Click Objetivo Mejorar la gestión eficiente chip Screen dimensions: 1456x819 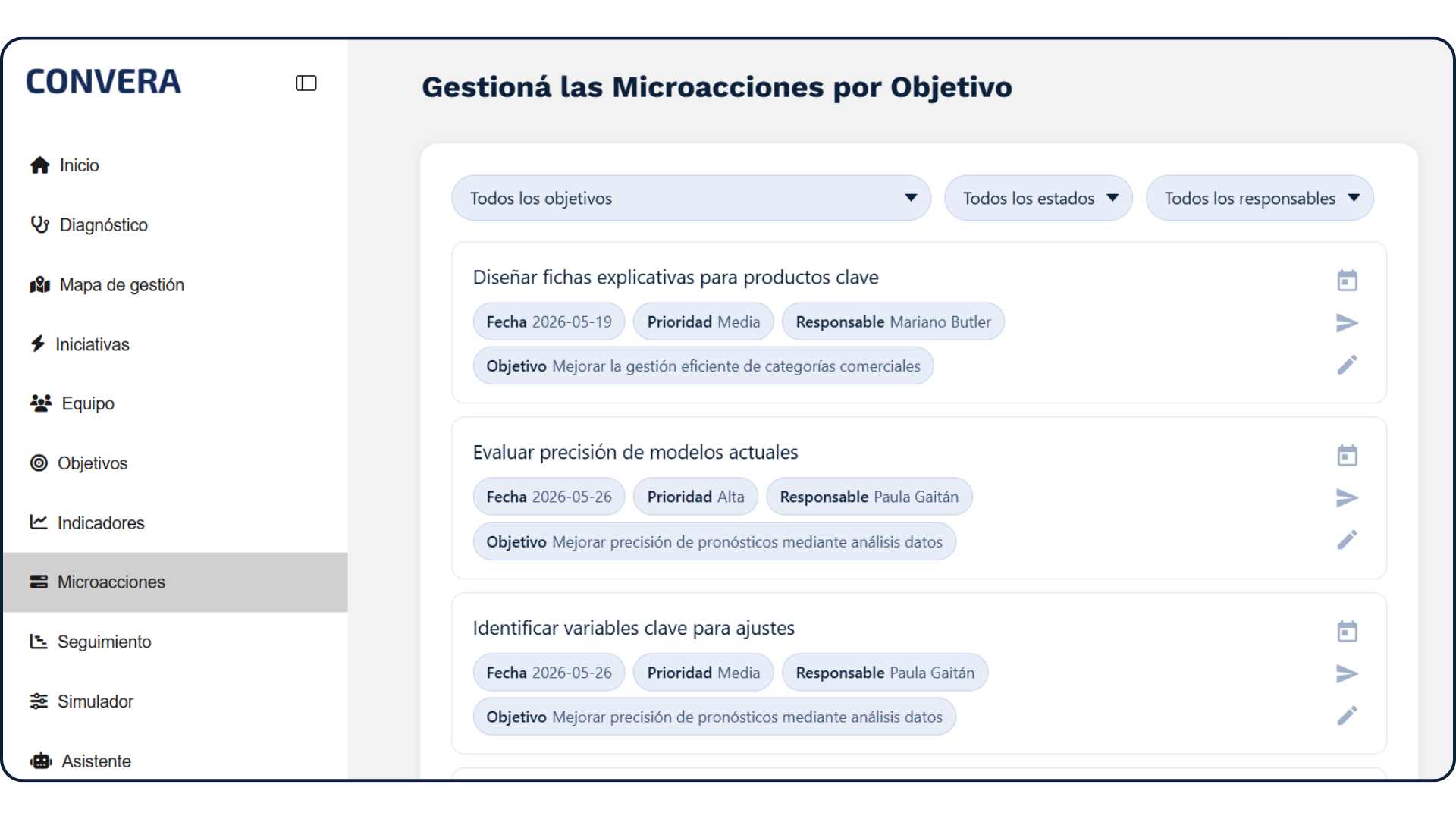[x=703, y=366]
